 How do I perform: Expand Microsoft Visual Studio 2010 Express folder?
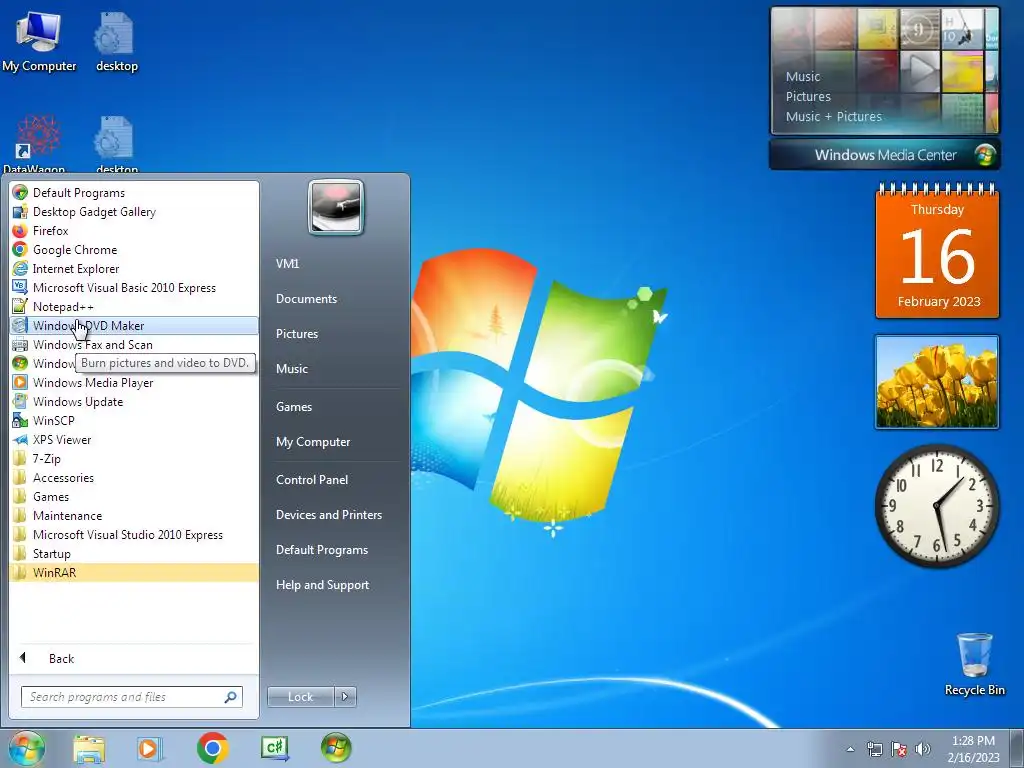[x=134, y=534]
